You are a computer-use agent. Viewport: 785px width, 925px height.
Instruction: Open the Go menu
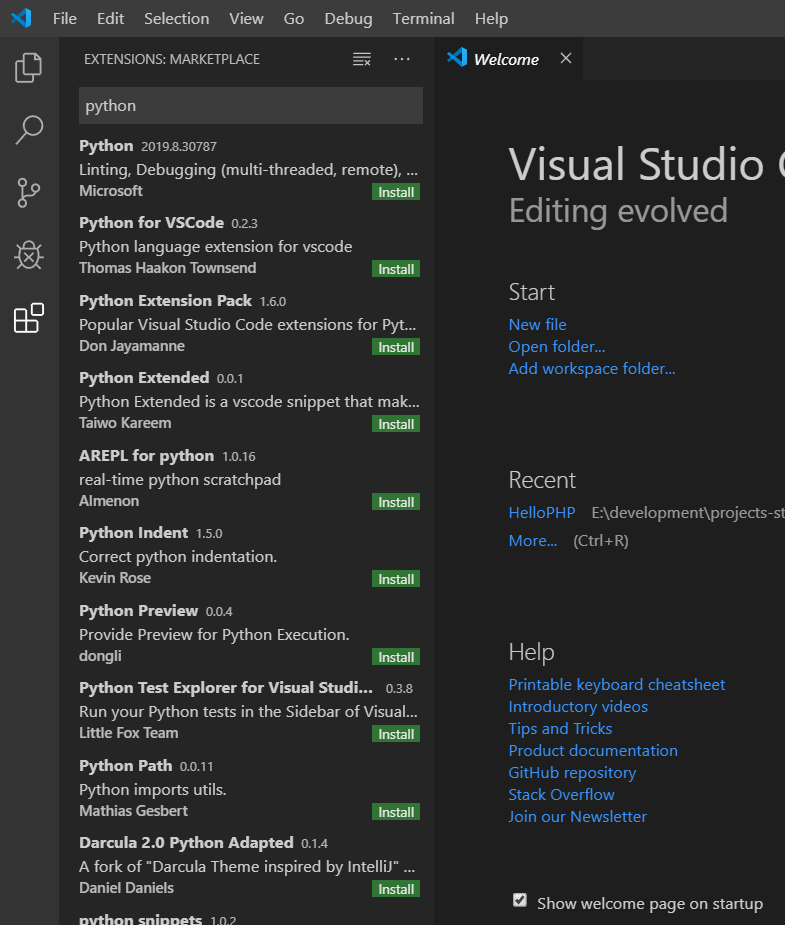click(x=294, y=19)
